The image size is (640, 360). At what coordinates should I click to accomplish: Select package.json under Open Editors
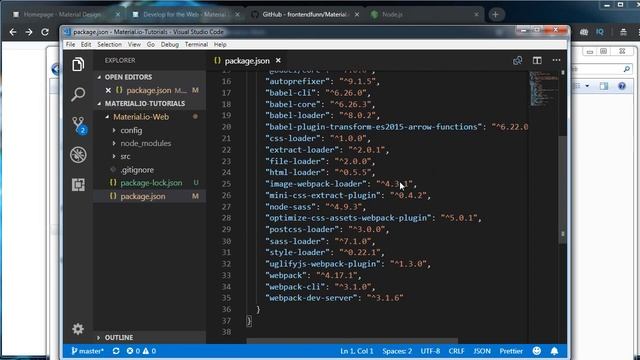[149, 90]
